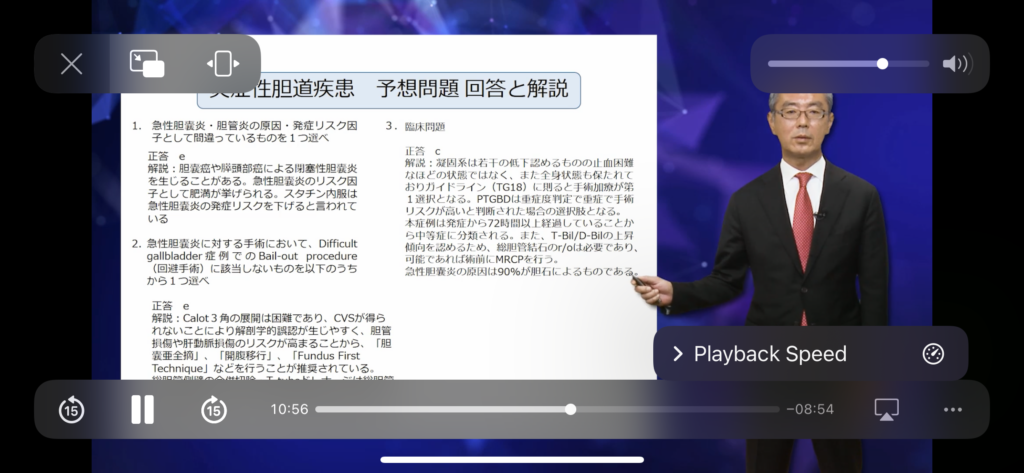Image resolution: width=1024 pixels, height=473 pixels.
Task: Pause the video playback
Action: (x=142, y=409)
